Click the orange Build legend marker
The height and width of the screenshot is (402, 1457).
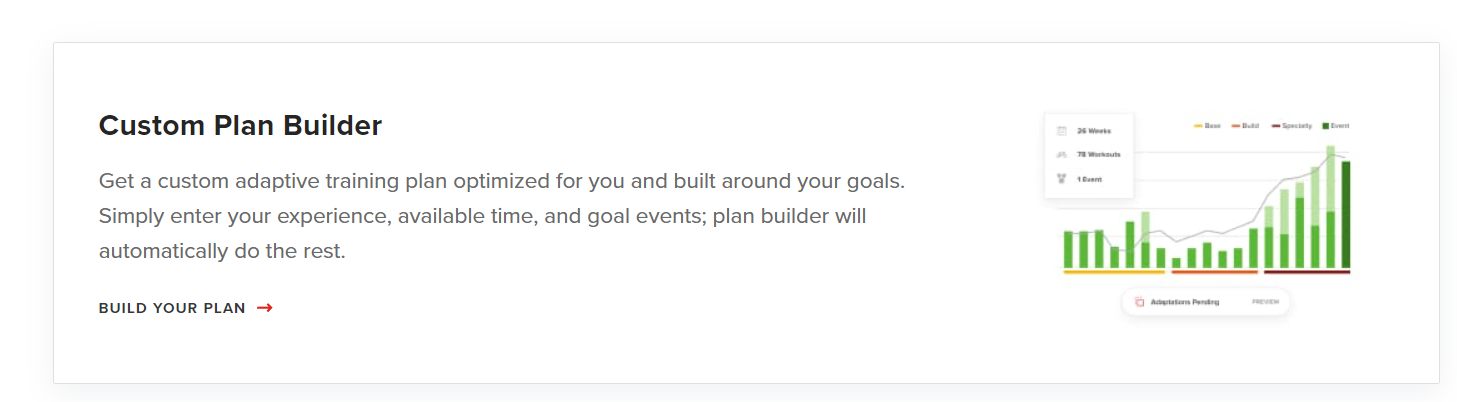click(x=1236, y=126)
